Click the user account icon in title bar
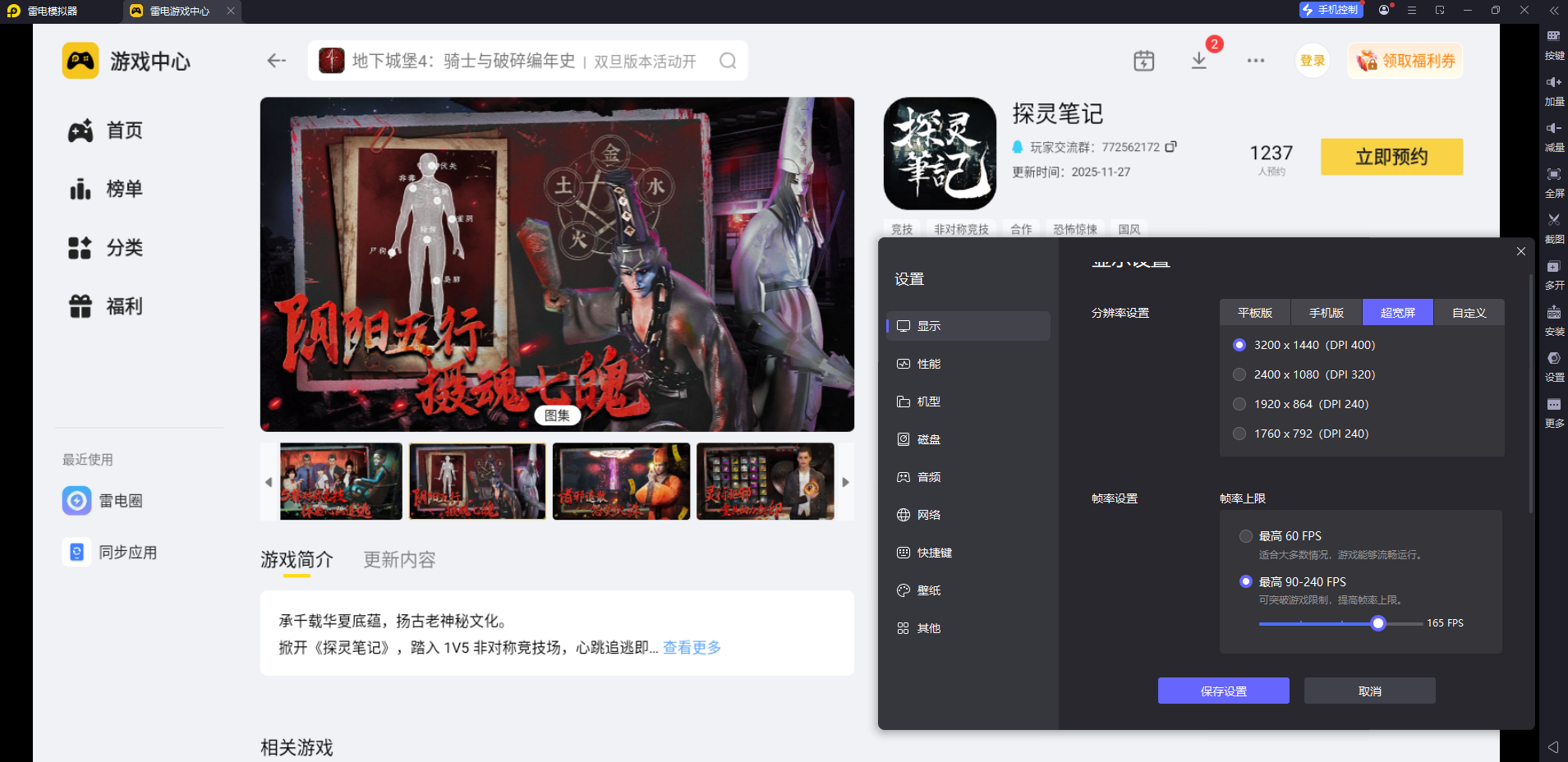The height and width of the screenshot is (762, 1568). pyautogui.click(x=1385, y=10)
